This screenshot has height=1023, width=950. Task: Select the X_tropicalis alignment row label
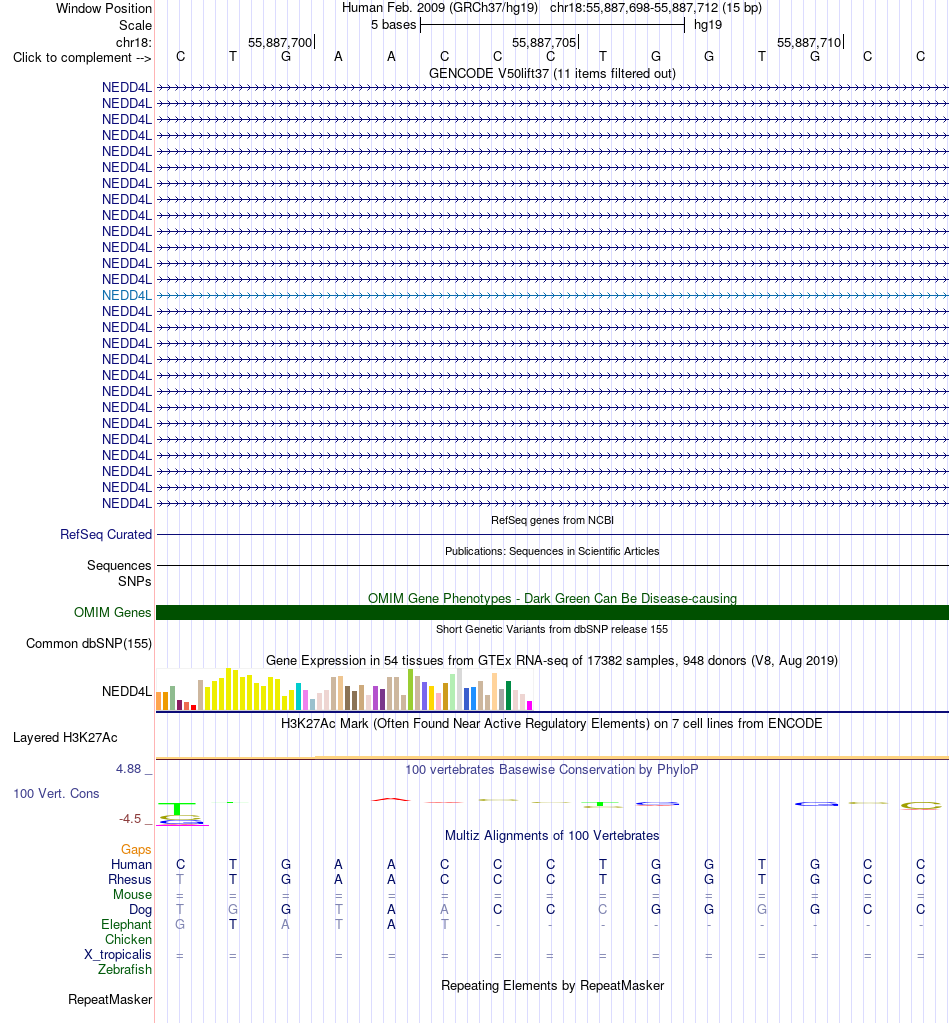pyautogui.click(x=117, y=954)
